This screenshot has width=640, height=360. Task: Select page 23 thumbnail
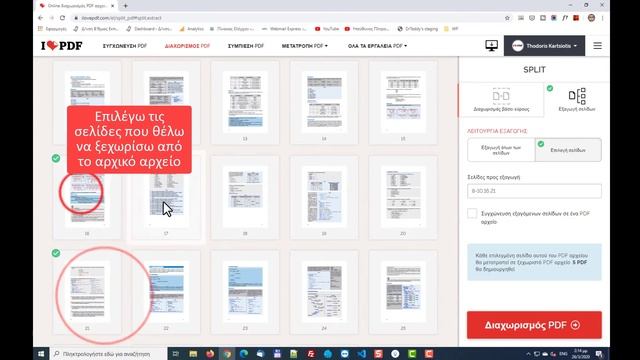(x=245, y=292)
